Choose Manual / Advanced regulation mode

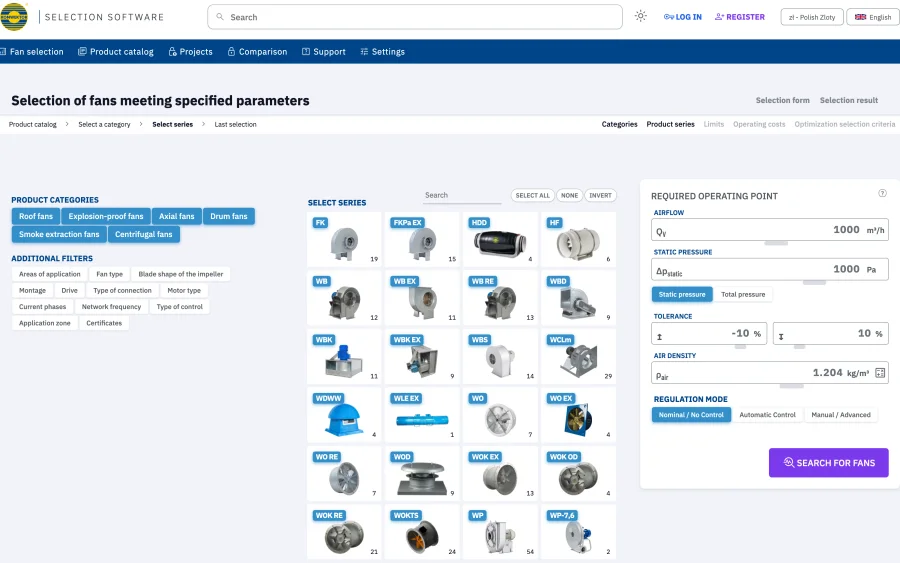tap(841, 414)
